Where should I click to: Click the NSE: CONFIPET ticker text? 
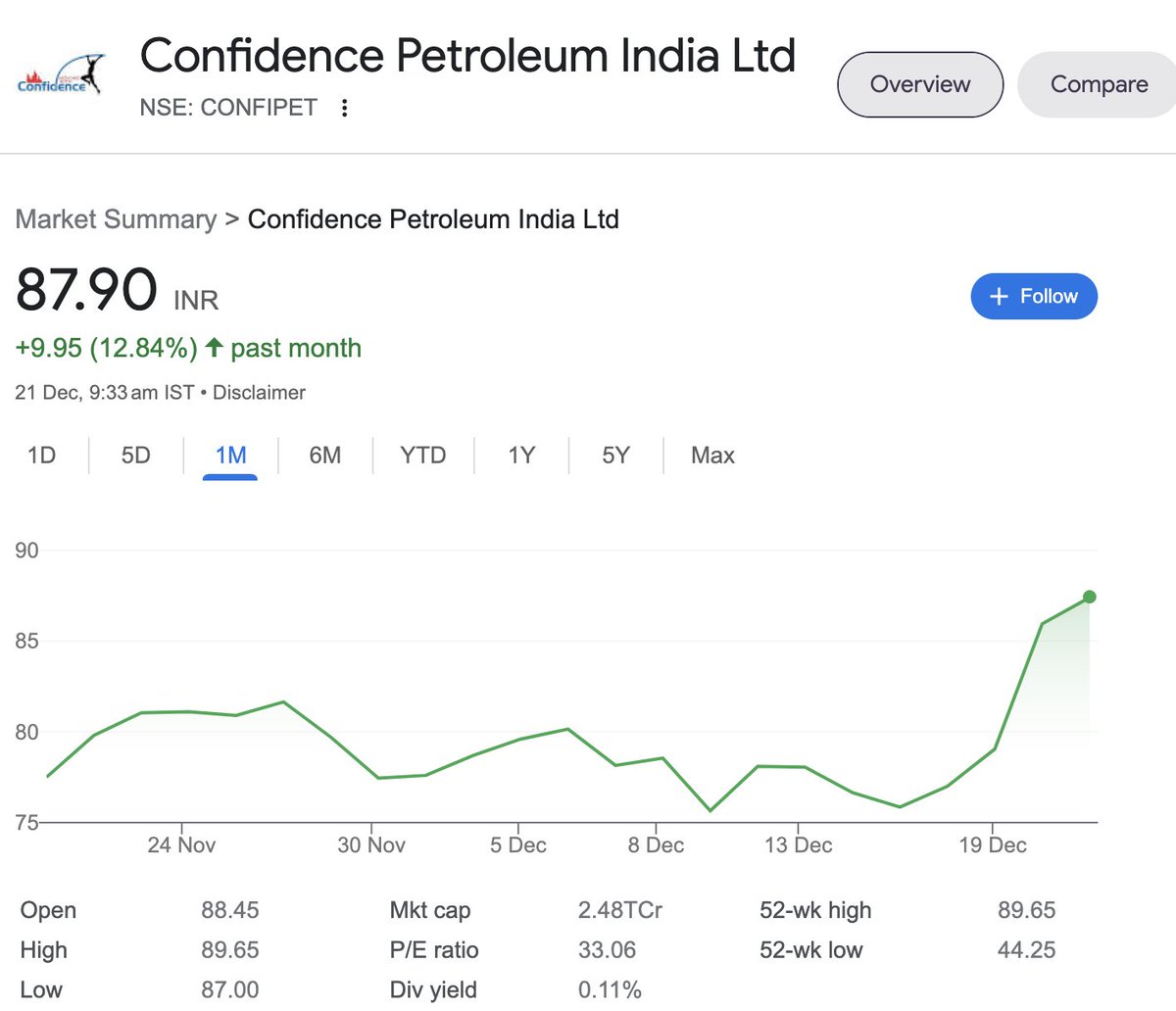228,108
